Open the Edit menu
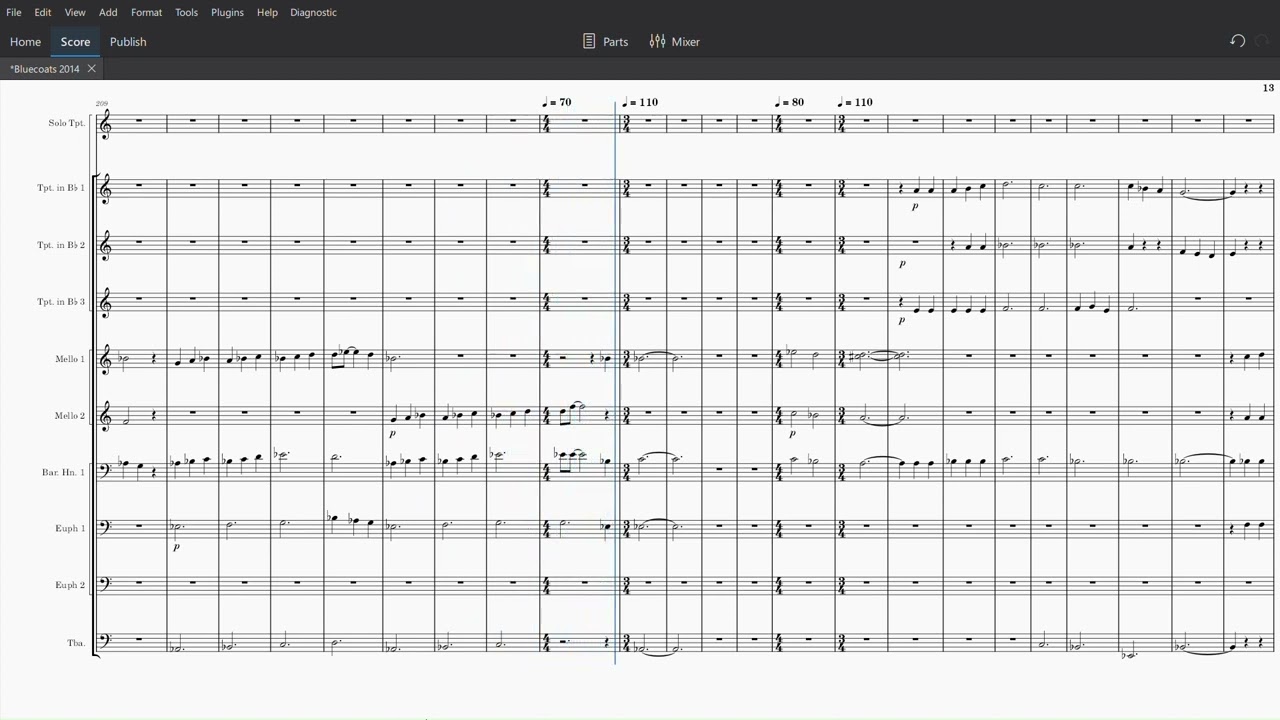 point(43,12)
